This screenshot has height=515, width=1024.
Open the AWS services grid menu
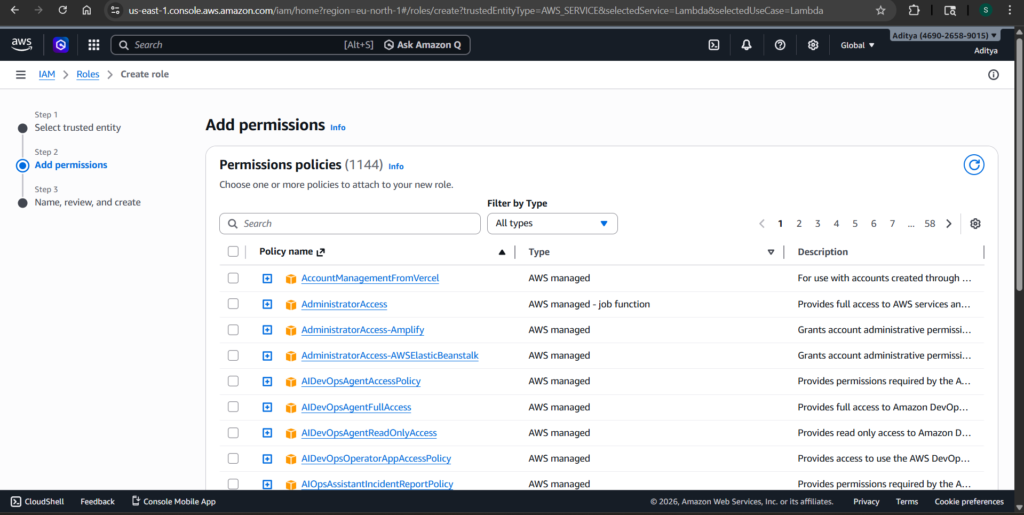click(93, 45)
